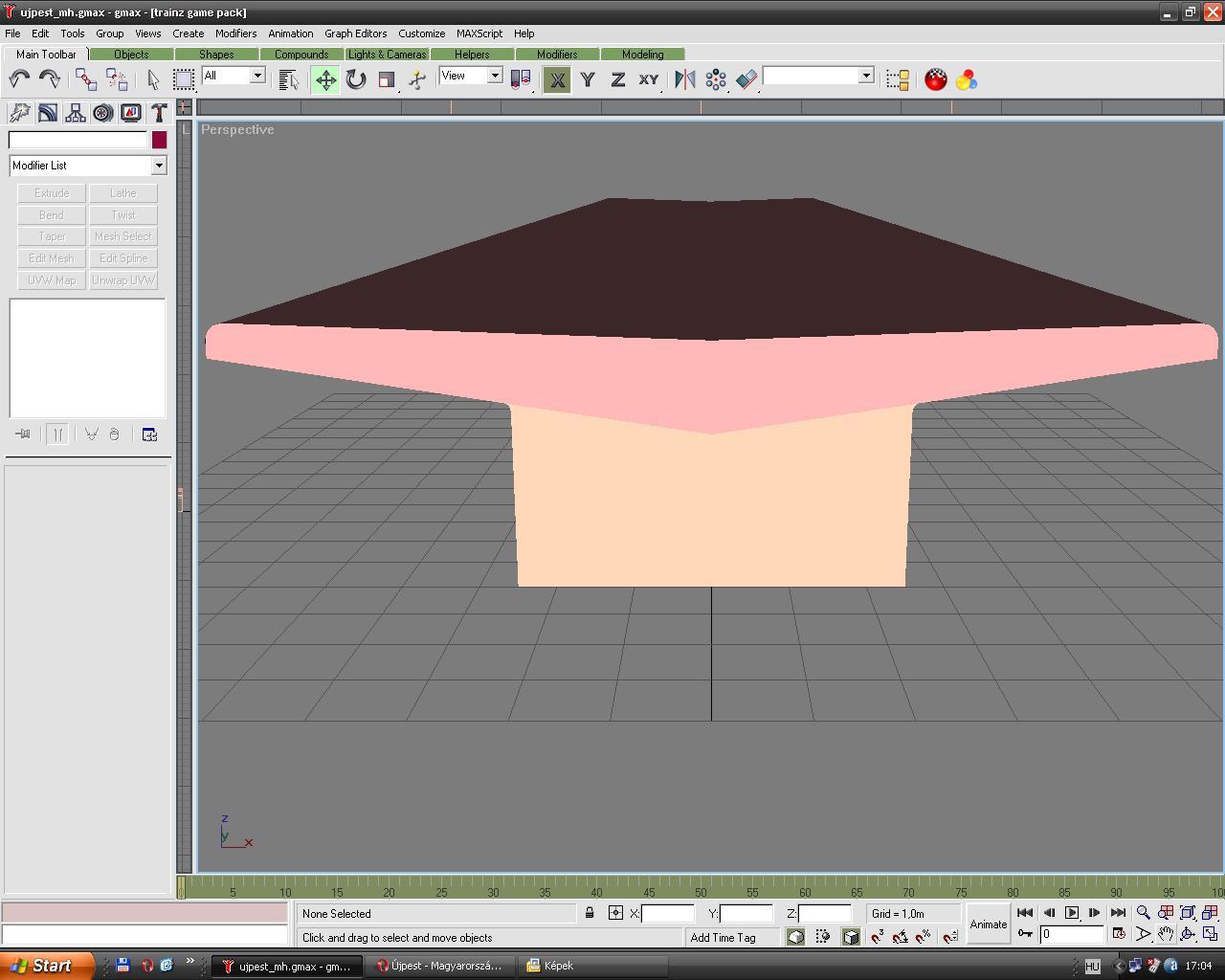This screenshot has width=1225, height=980.
Task: Toggle the Key Mode key icon
Action: coord(1025,934)
